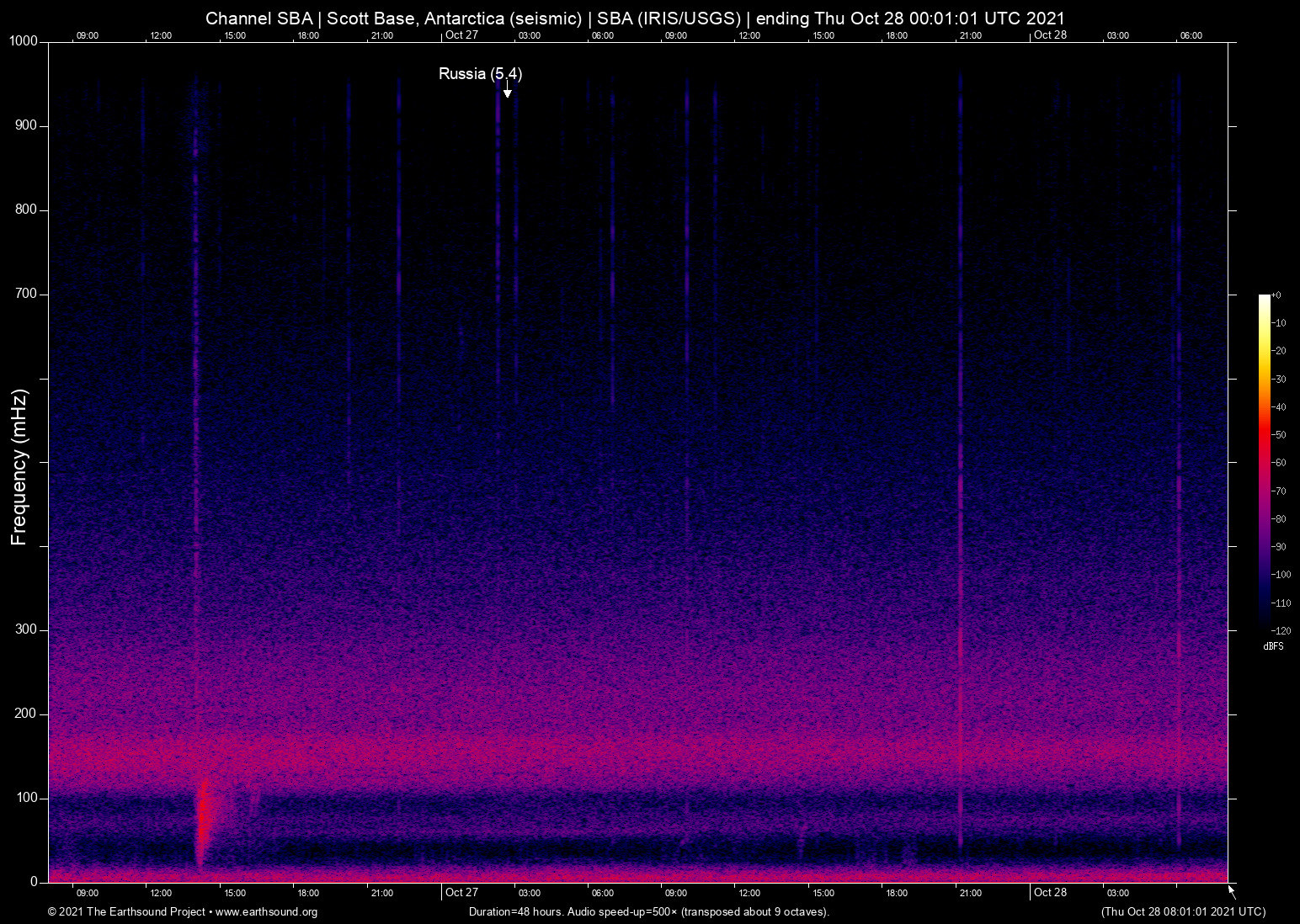
Task: Click the Duration=48 hours footer text
Action: pyautogui.click(x=648, y=912)
